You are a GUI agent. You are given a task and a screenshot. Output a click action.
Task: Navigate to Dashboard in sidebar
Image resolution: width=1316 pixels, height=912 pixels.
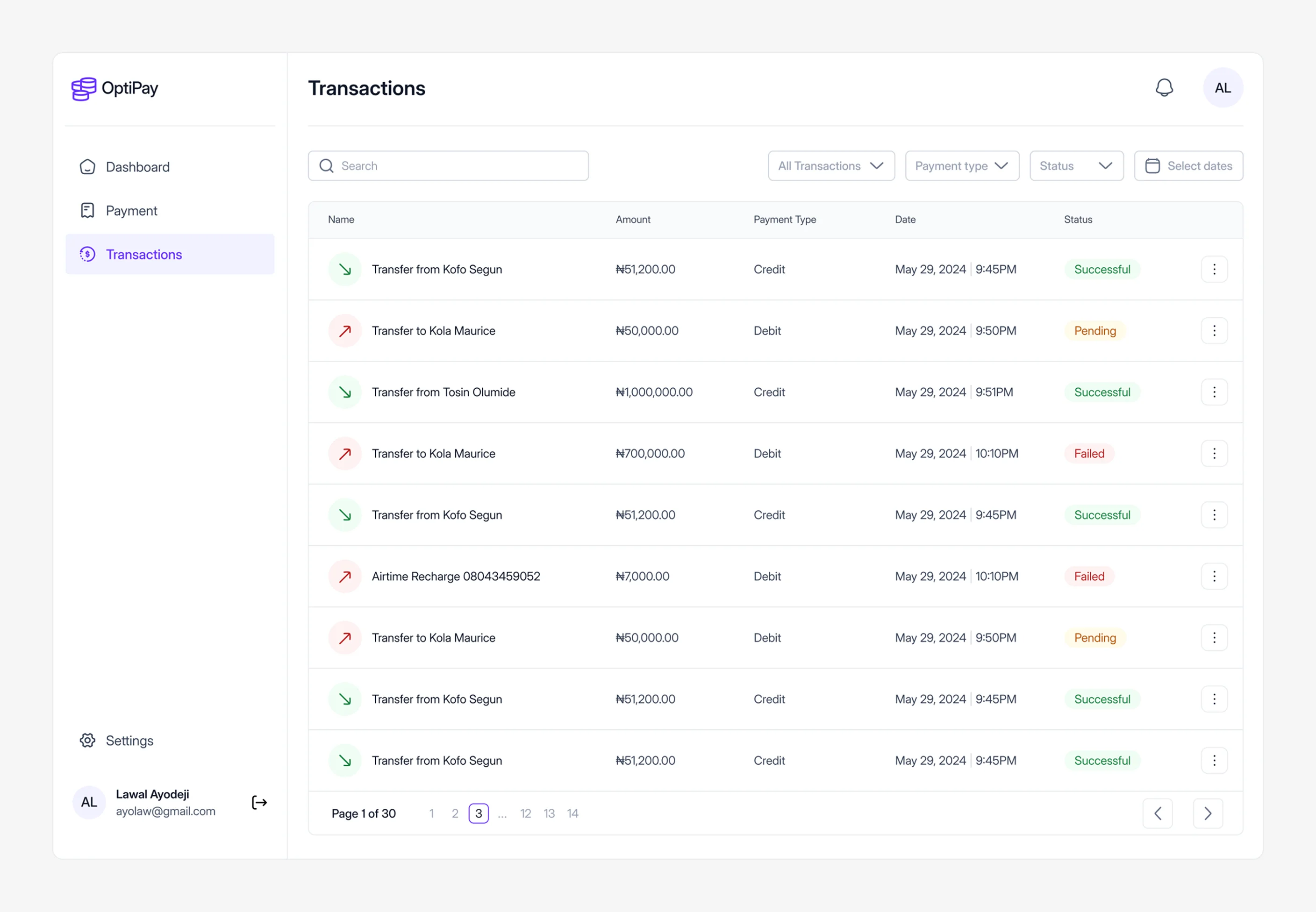pos(170,167)
